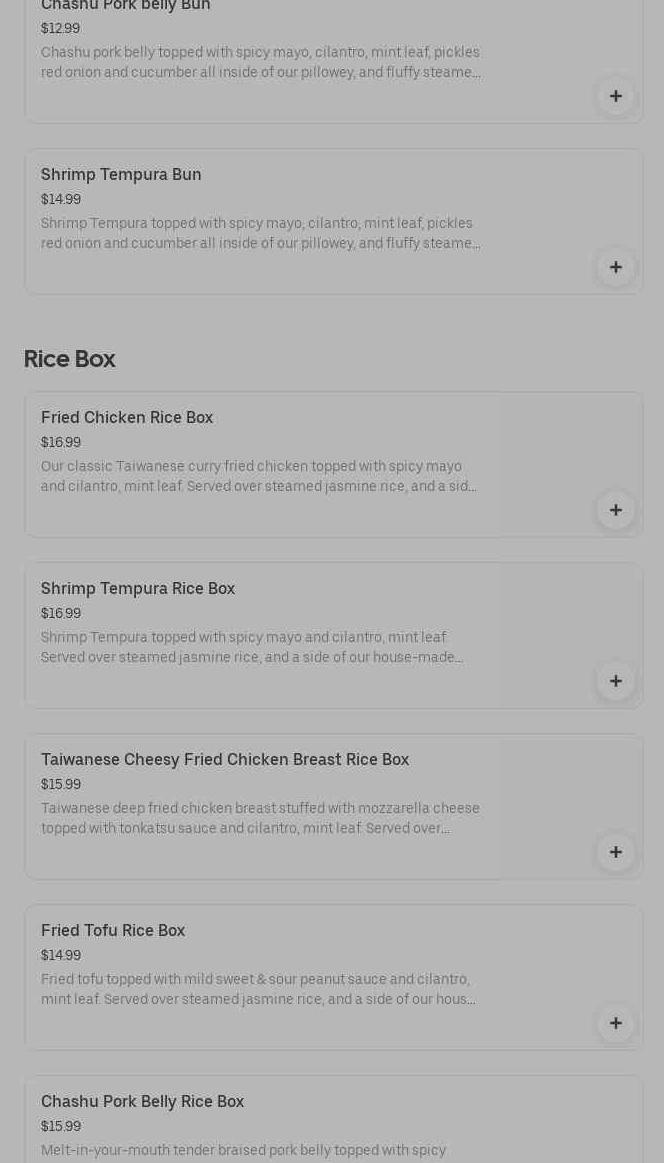
Task: Click Shrimp Tempura Rice Box description text
Action: pos(252,648)
